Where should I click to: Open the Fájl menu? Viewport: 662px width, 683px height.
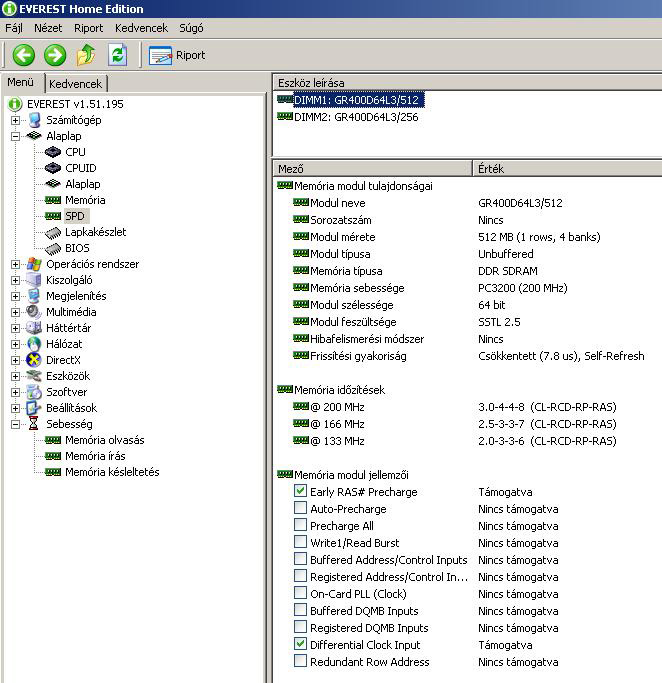point(14,28)
